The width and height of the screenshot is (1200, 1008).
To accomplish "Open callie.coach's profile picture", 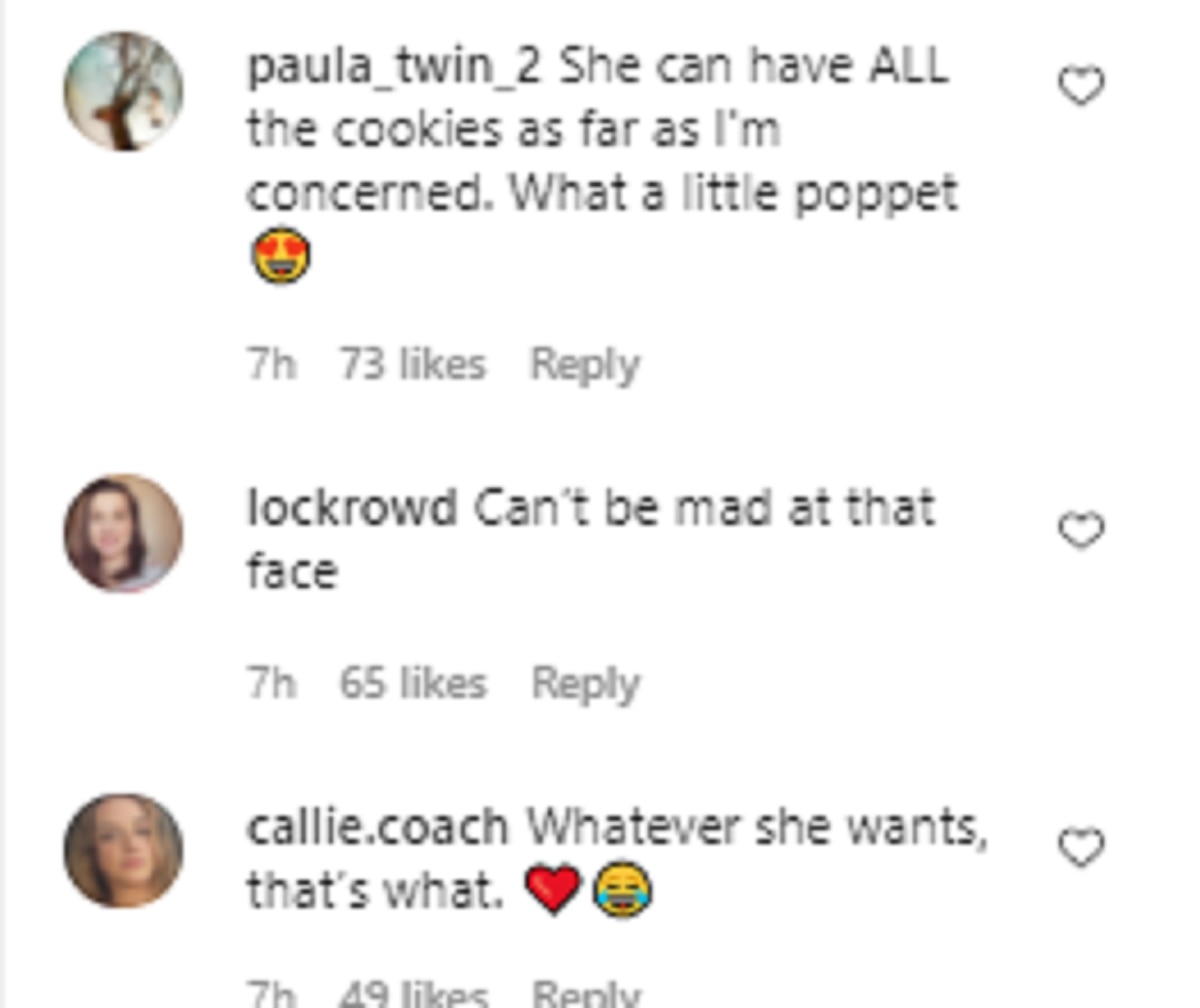I will [x=123, y=851].
